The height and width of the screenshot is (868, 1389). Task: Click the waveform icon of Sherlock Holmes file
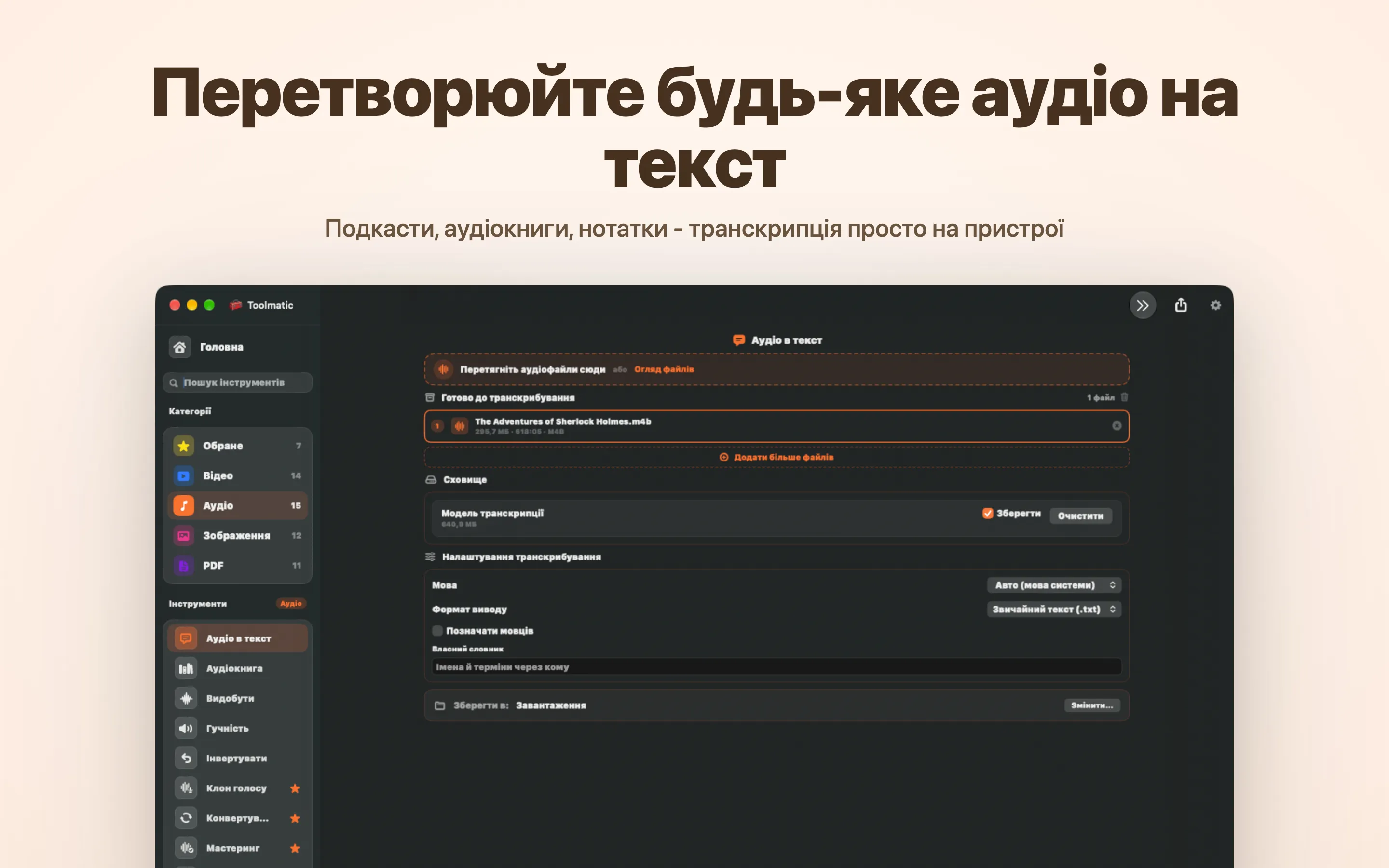tap(459, 426)
